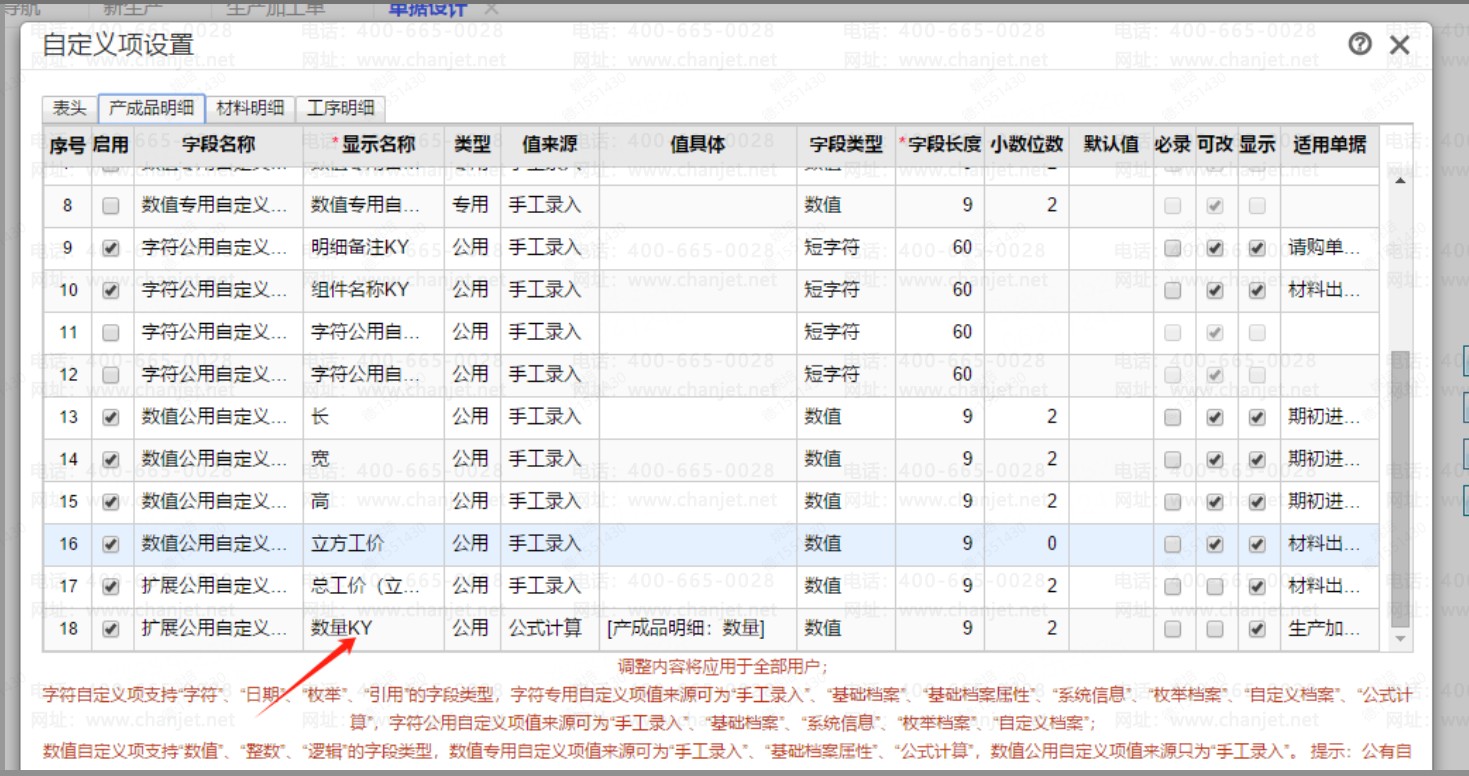
Task: Click the 值具体 column header
Action: (698, 144)
